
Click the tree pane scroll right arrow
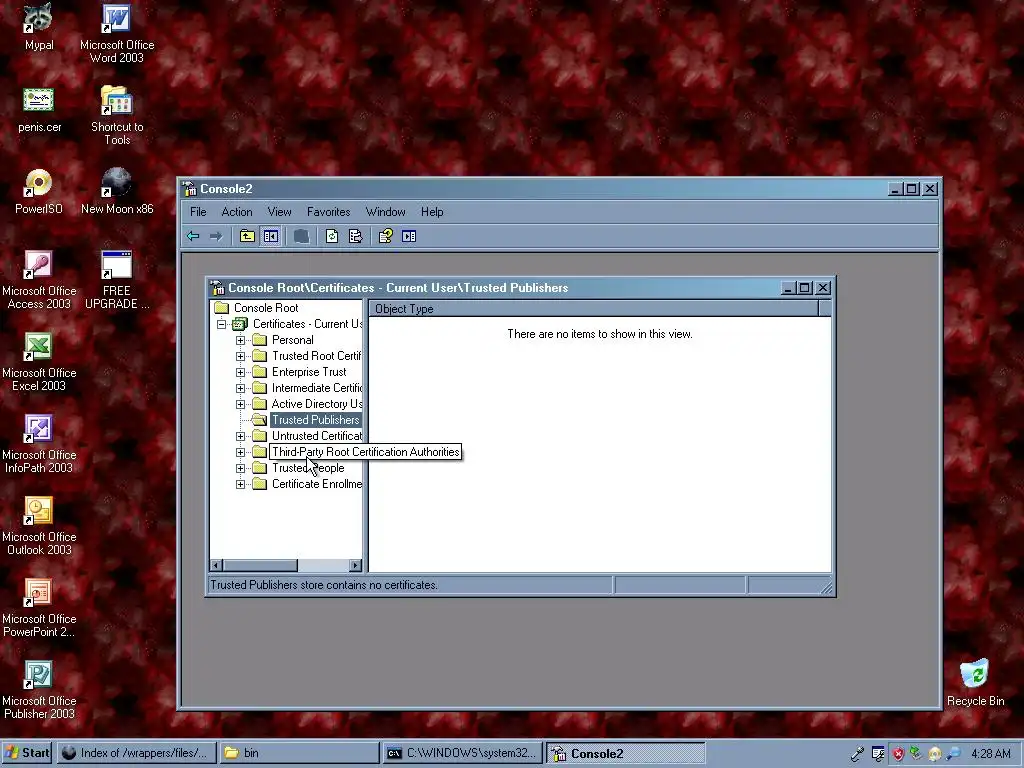(x=355, y=565)
